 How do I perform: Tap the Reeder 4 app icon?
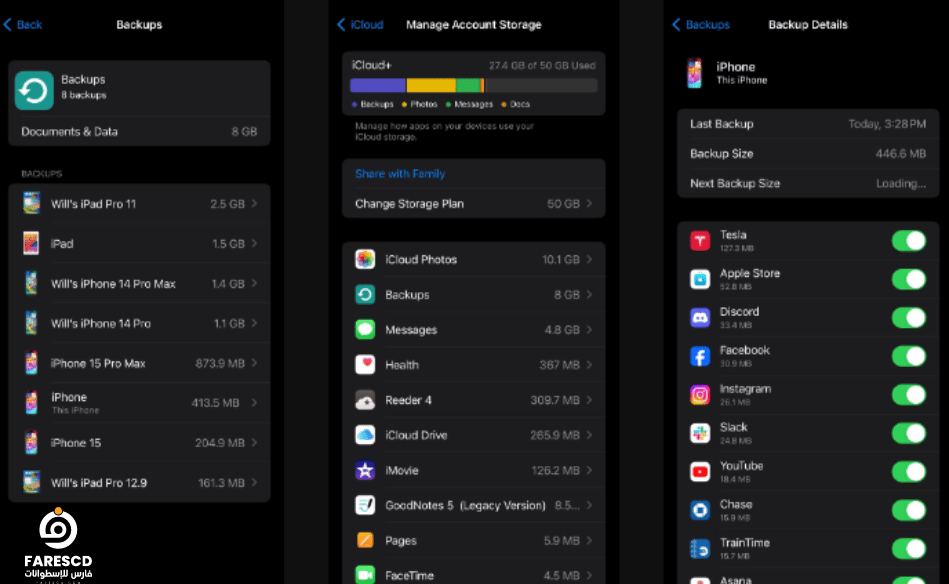tap(365, 400)
